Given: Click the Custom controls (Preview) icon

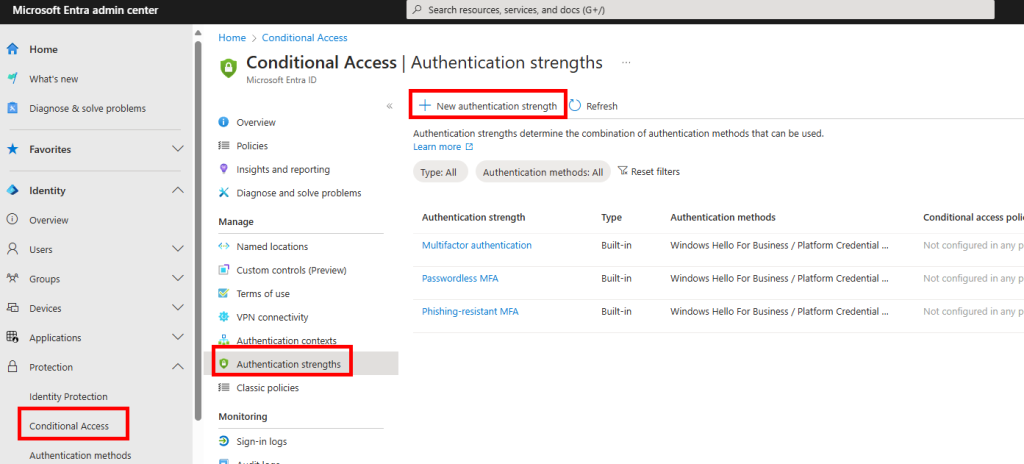Looking at the screenshot, I should tap(224, 270).
